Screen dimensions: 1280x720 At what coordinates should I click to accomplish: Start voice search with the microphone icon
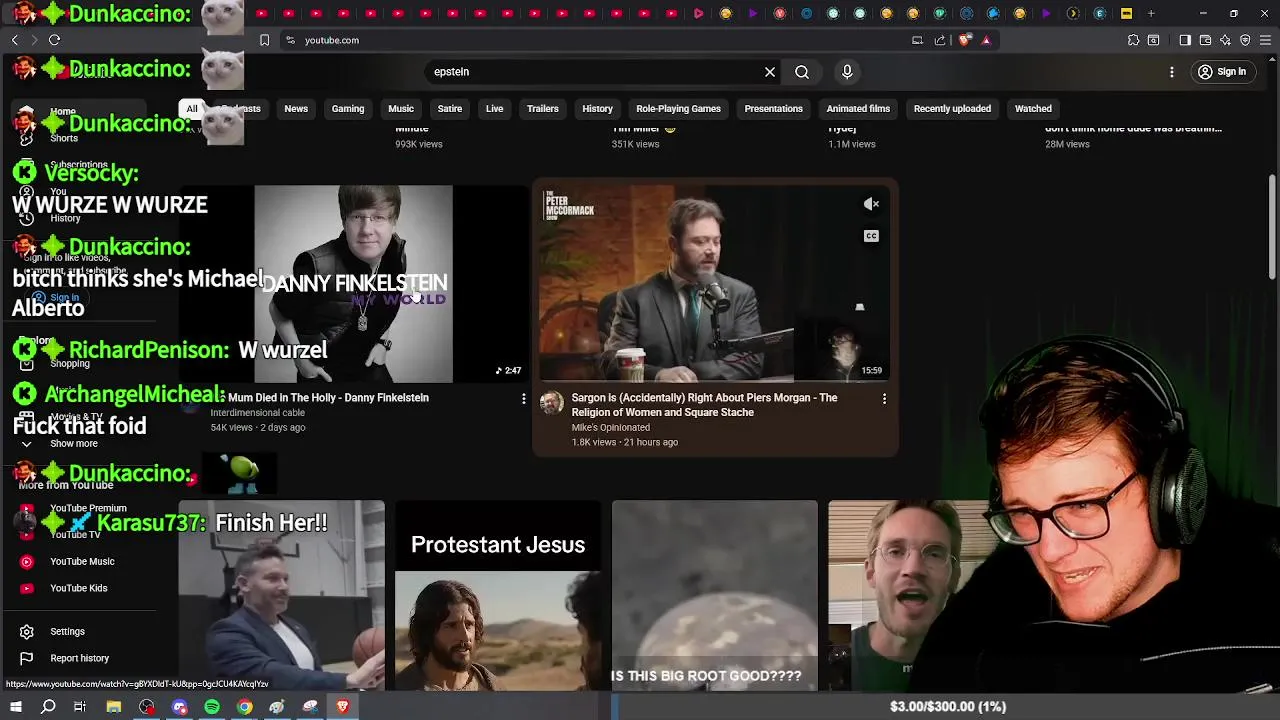(x=847, y=72)
